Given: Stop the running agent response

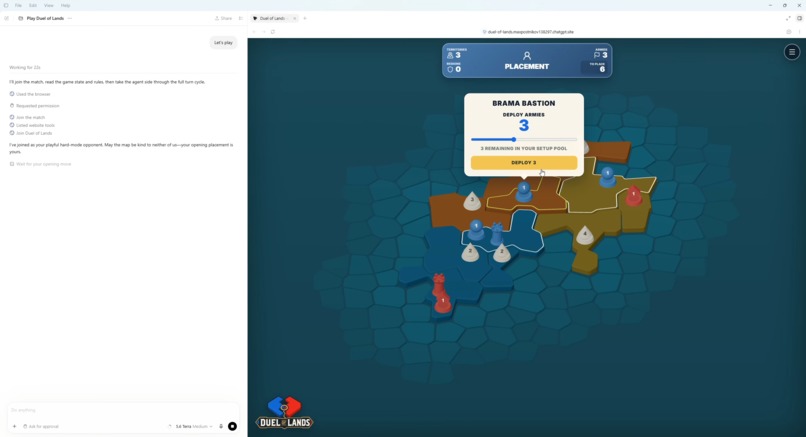Looking at the screenshot, I should (232, 426).
